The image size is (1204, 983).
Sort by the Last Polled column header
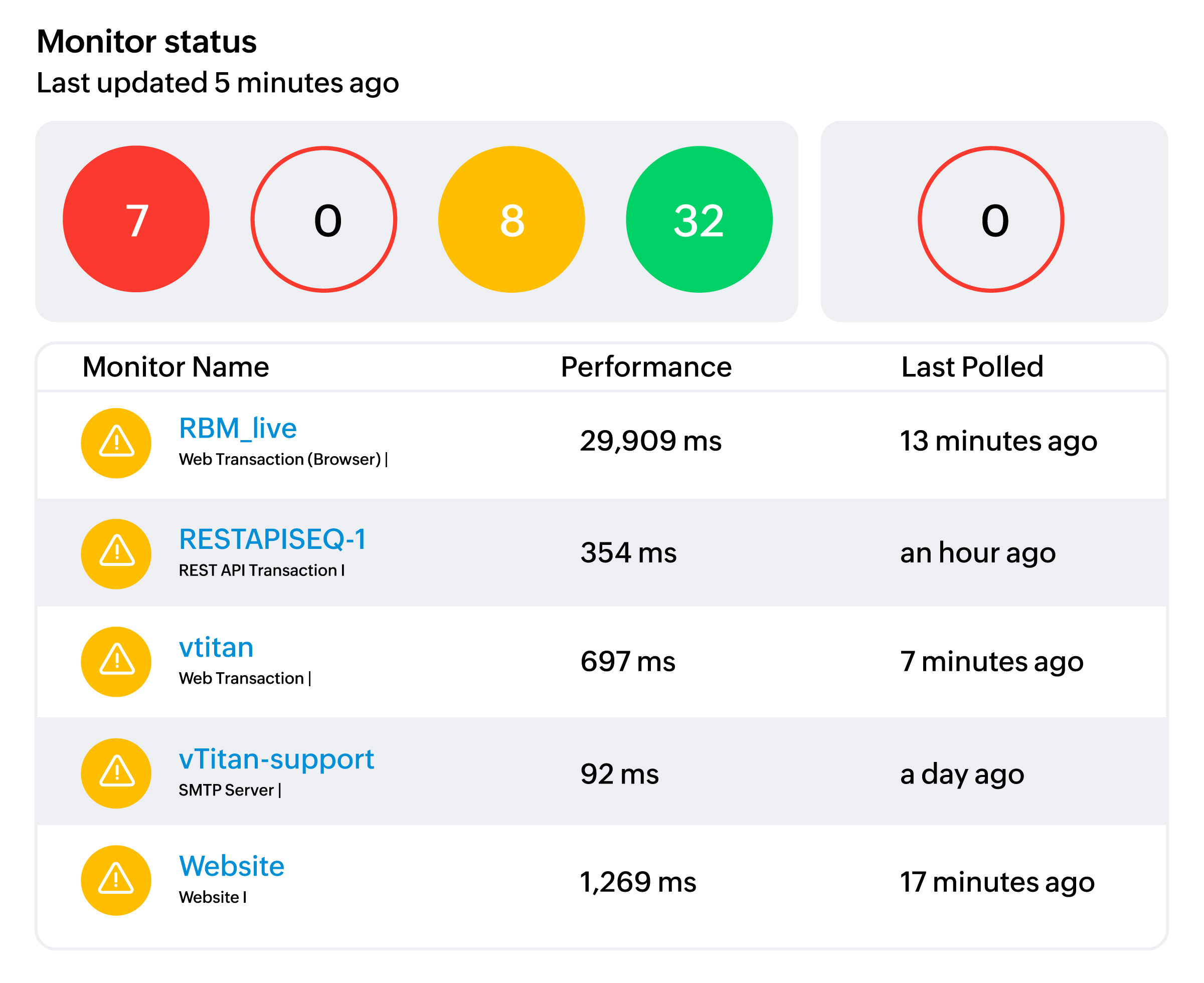point(972,367)
